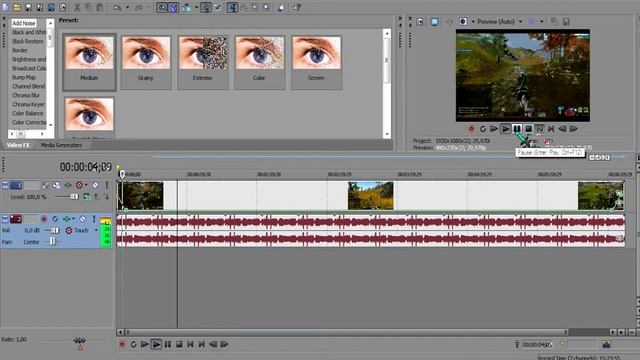Toggle Ignore Event Grouping toolbar icon
Viewport: 640px width, 360px height.
[218, 7]
